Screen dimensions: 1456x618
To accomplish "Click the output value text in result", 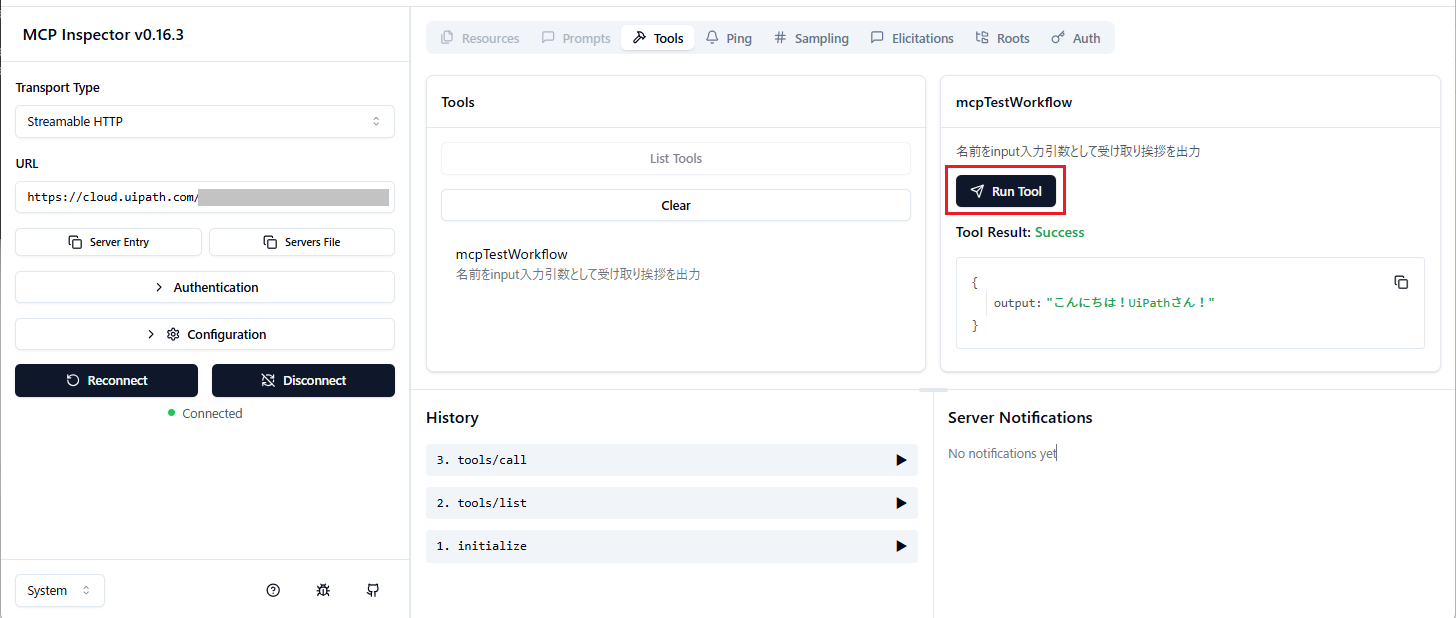I will pos(1130,302).
